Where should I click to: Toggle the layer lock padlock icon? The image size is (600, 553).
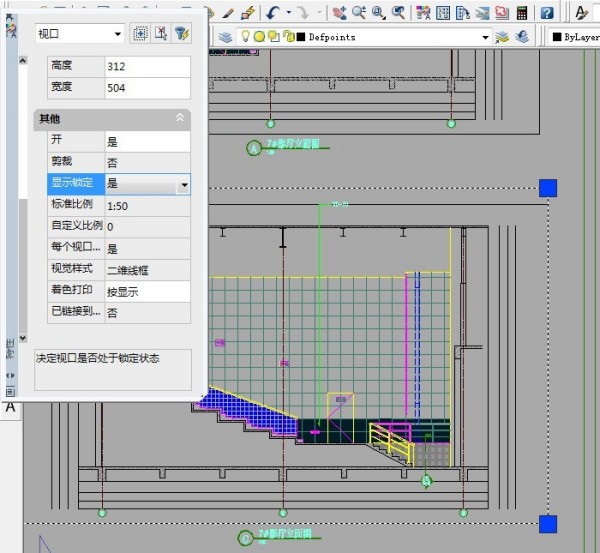pyautogui.click(x=288, y=37)
